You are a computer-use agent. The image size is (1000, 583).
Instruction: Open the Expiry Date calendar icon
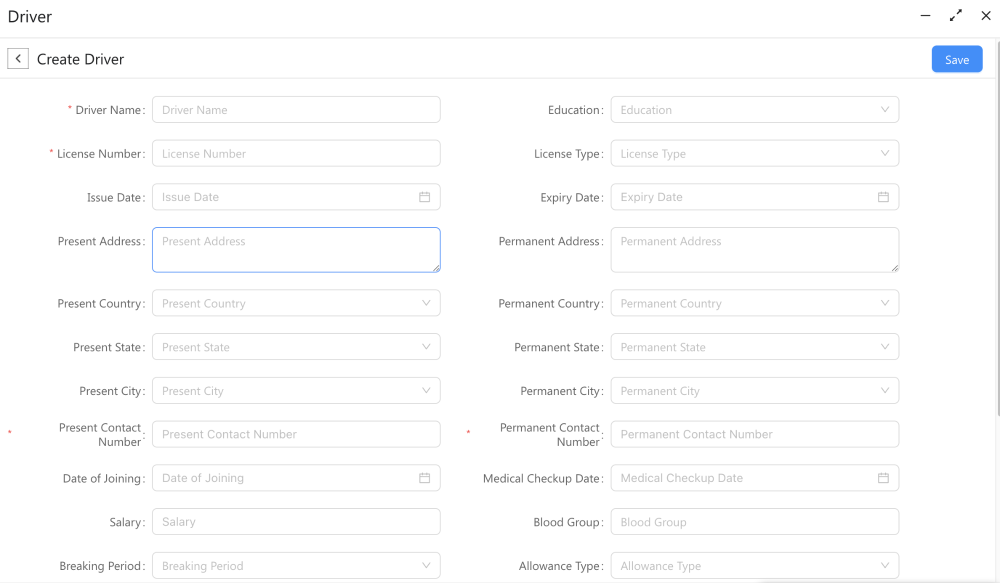pyautogui.click(x=883, y=197)
